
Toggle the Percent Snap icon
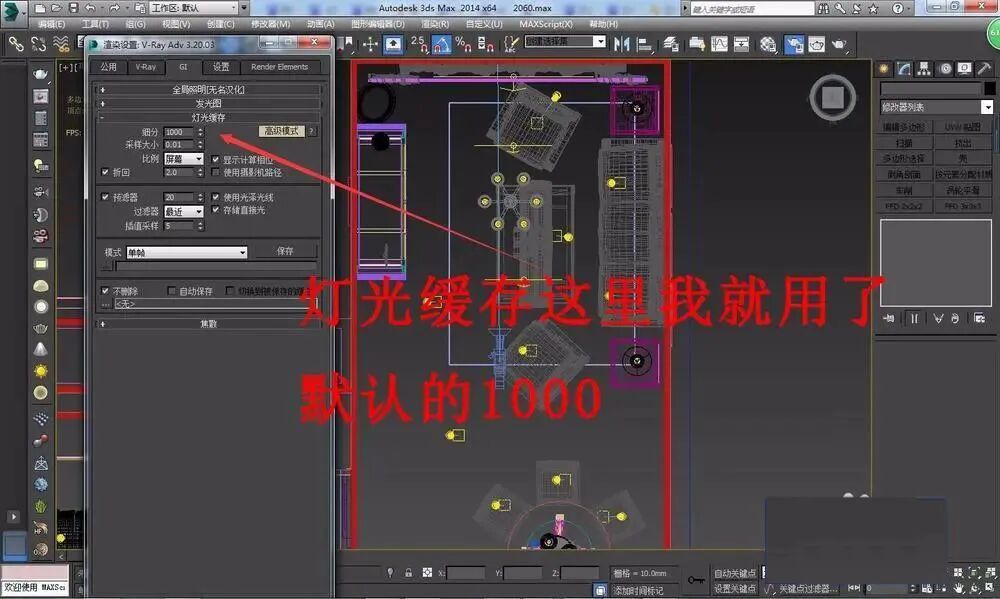click(x=464, y=44)
